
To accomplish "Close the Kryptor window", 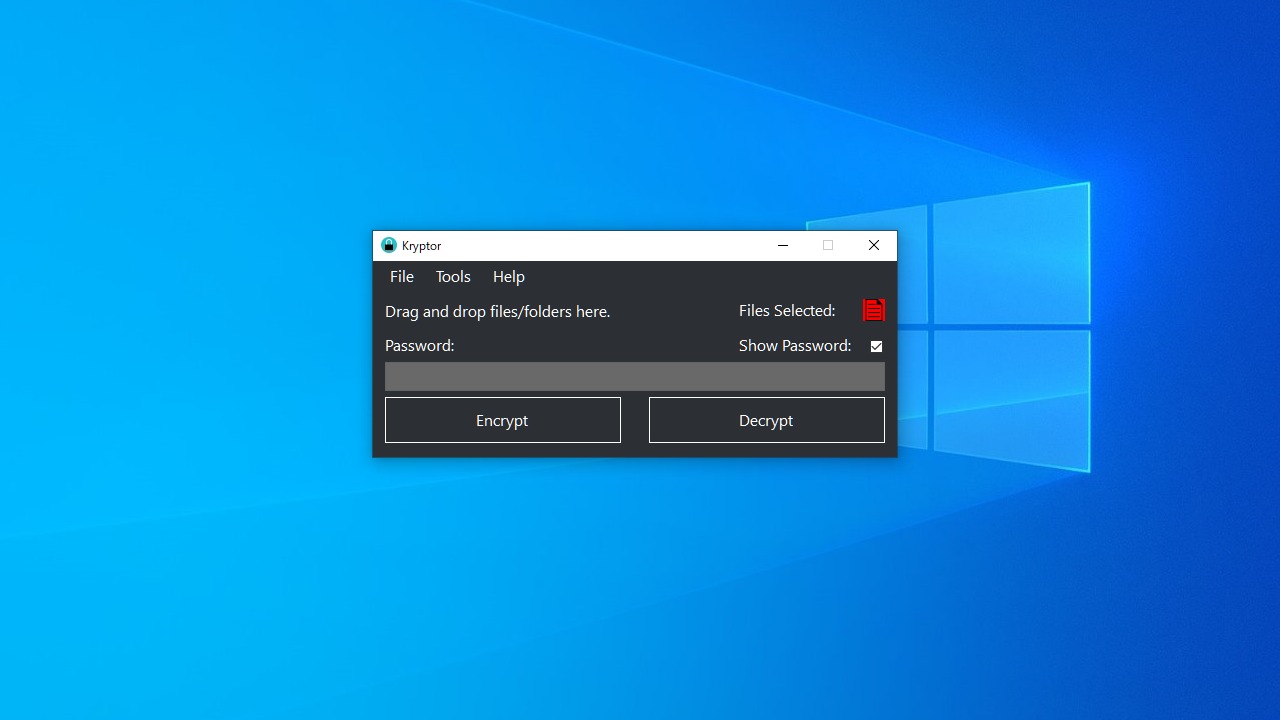I will pos(874,245).
